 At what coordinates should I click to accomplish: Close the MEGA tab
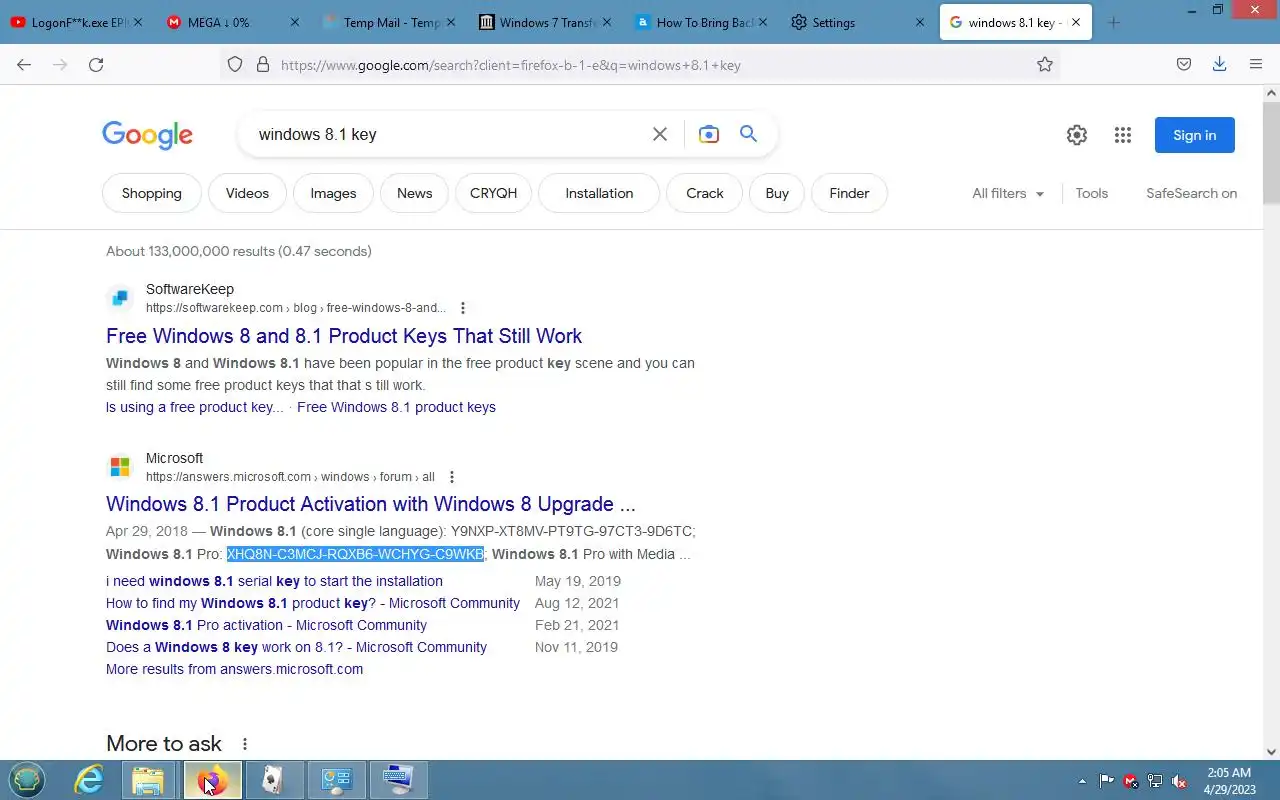point(294,22)
